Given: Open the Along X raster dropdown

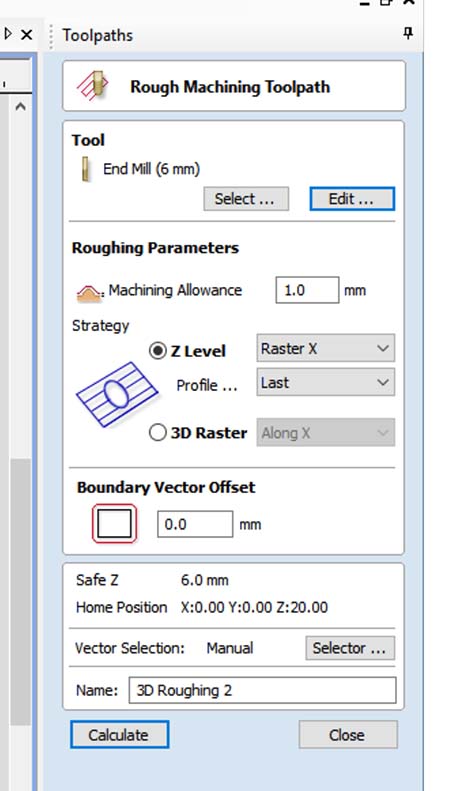Looking at the screenshot, I should coord(325,432).
